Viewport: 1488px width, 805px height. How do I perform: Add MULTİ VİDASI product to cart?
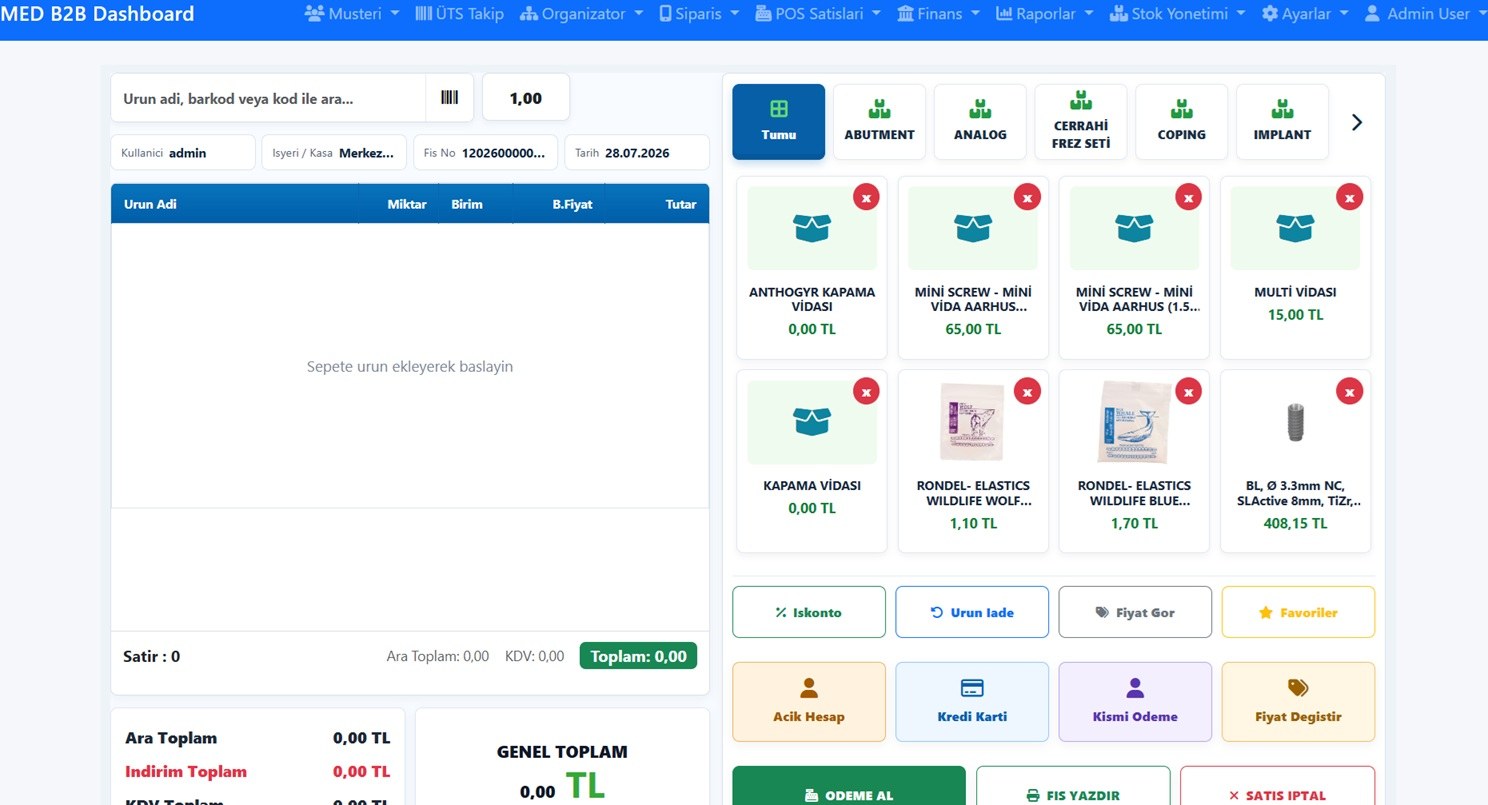tap(1295, 268)
